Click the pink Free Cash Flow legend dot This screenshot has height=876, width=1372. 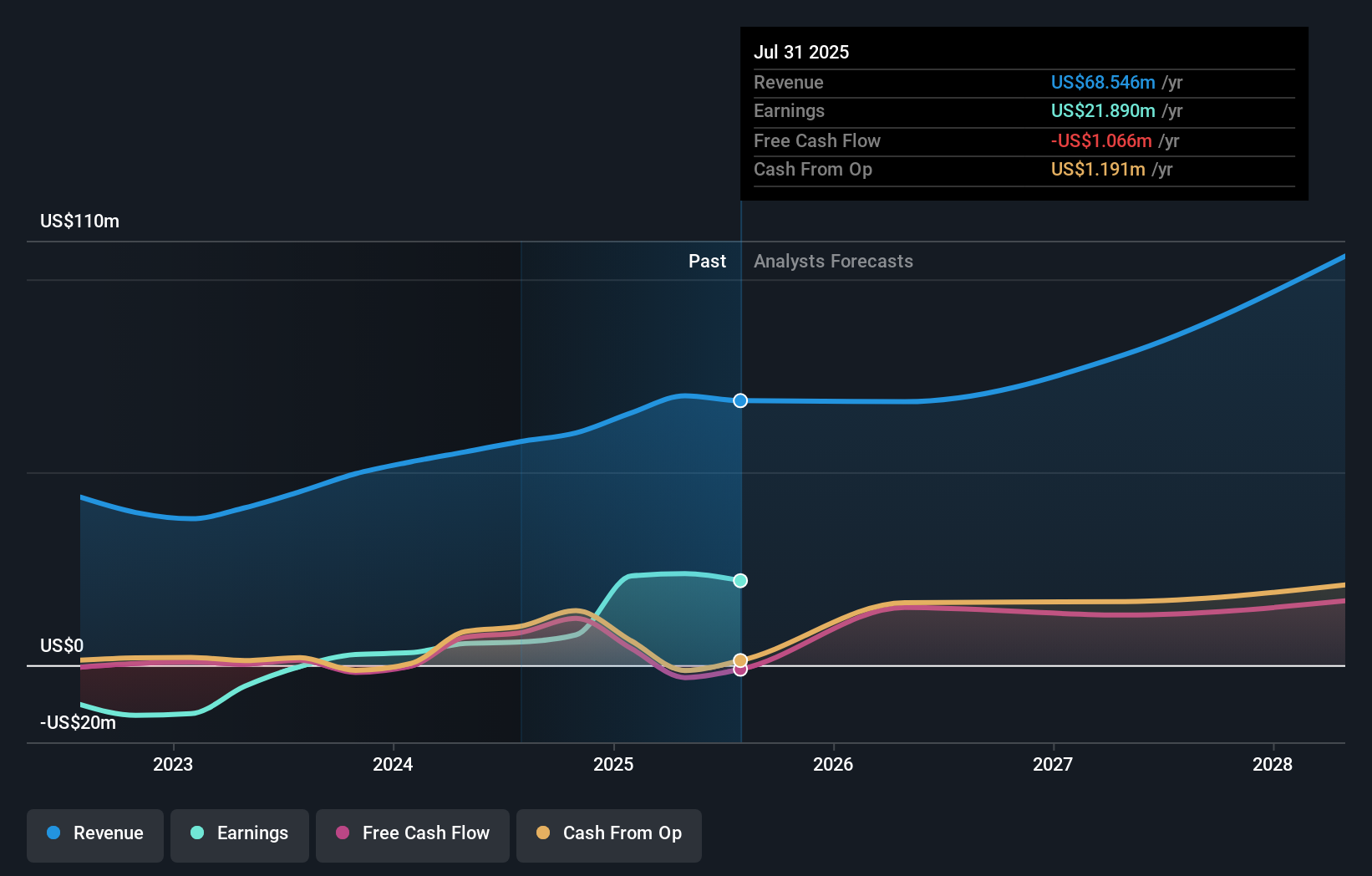(343, 833)
